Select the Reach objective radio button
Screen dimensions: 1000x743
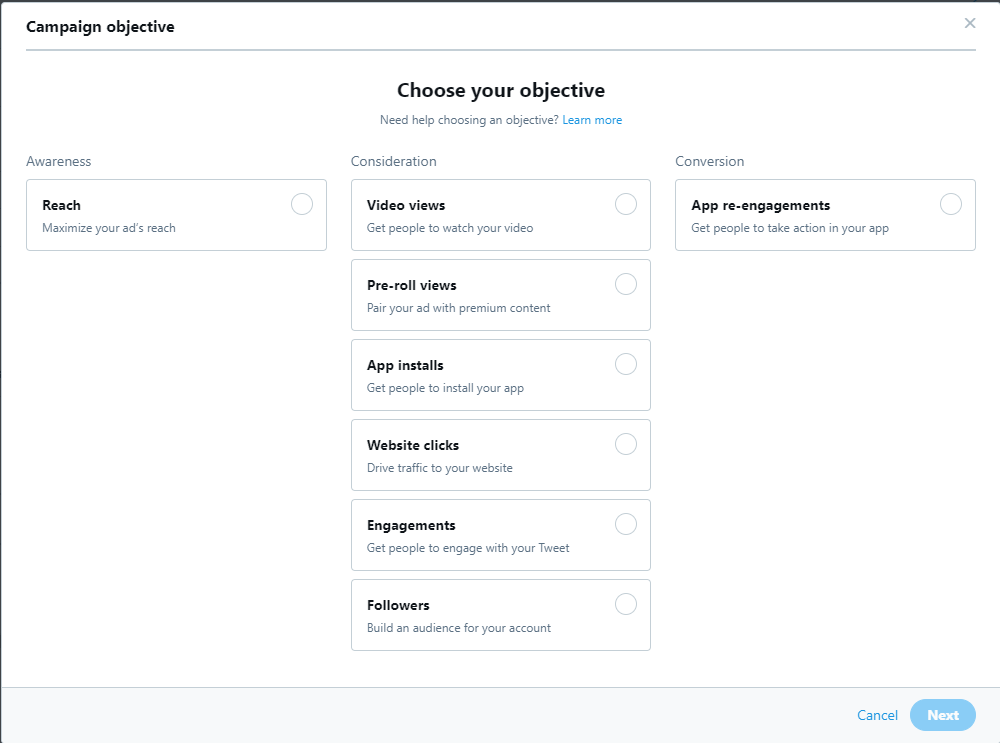click(302, 204)
